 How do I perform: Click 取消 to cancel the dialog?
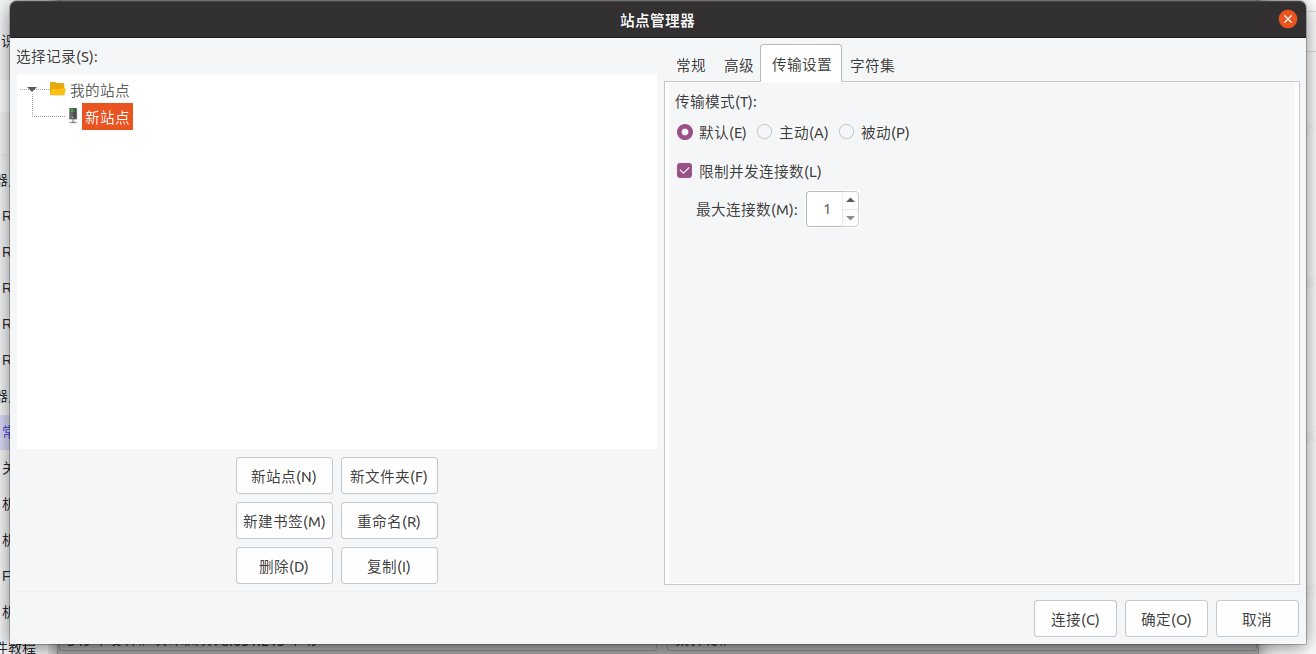pyautogui.click(x=1256, y=619)
